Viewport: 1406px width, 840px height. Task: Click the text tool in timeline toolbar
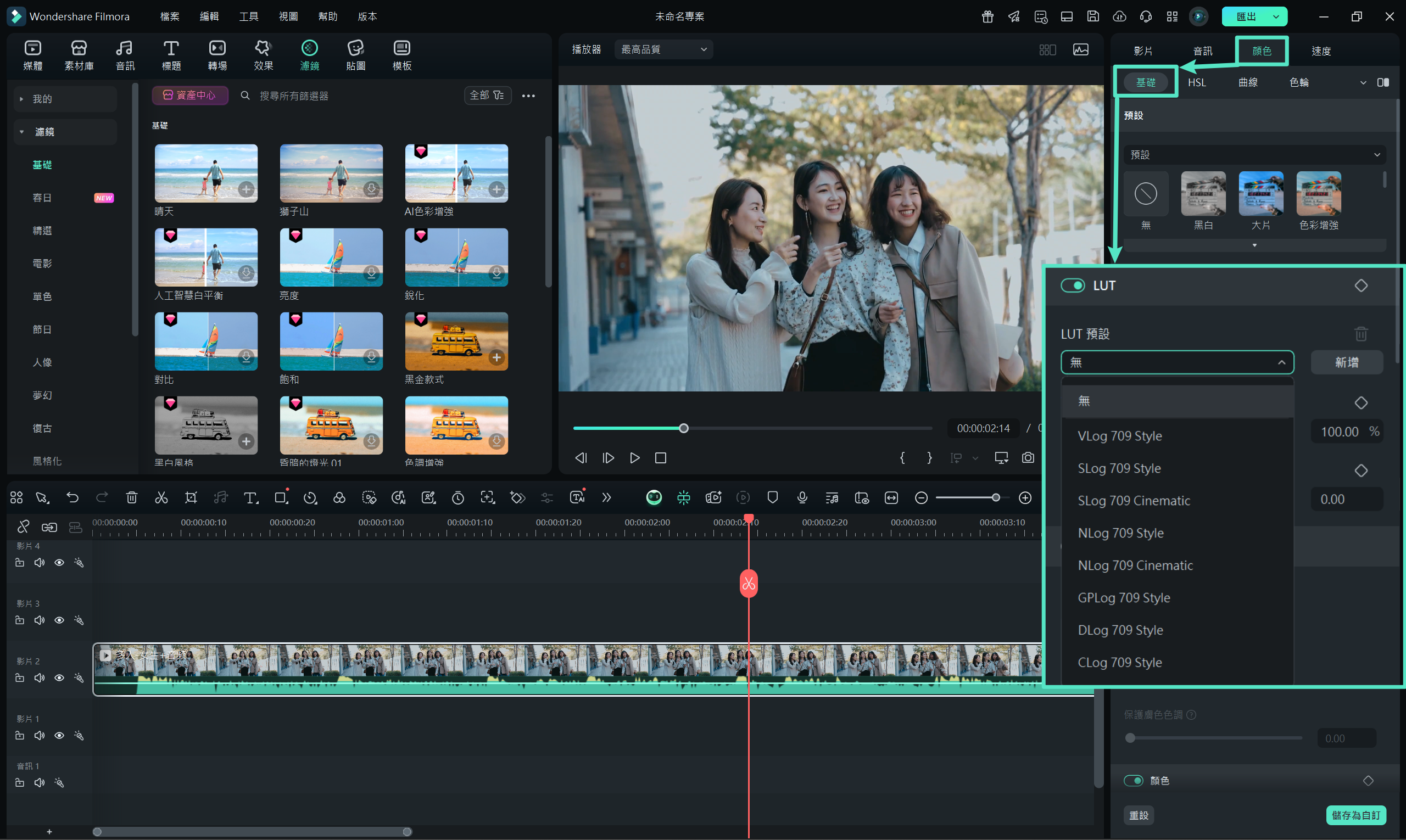tap(250, 497)
